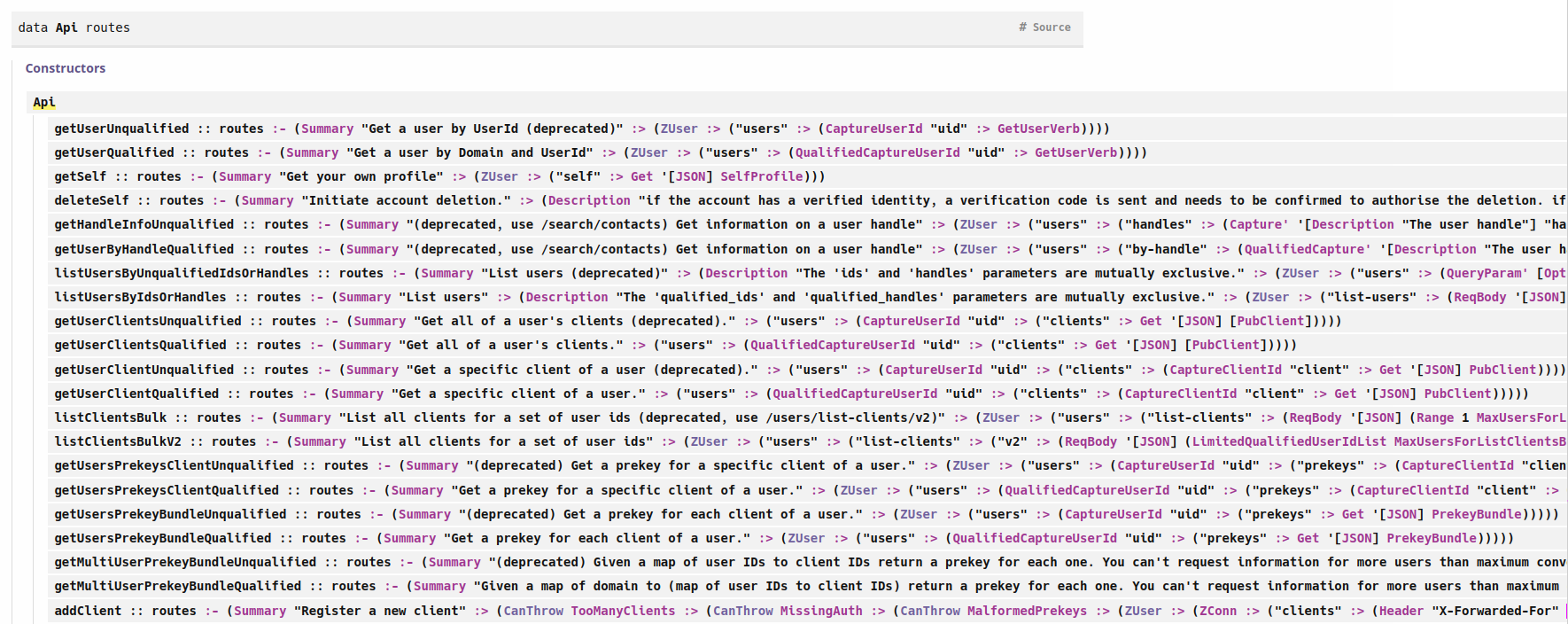The height and width of the screenshot is (624, 1568).
Task: Click the Api type name in the header
Action: (x=66, y=27)
